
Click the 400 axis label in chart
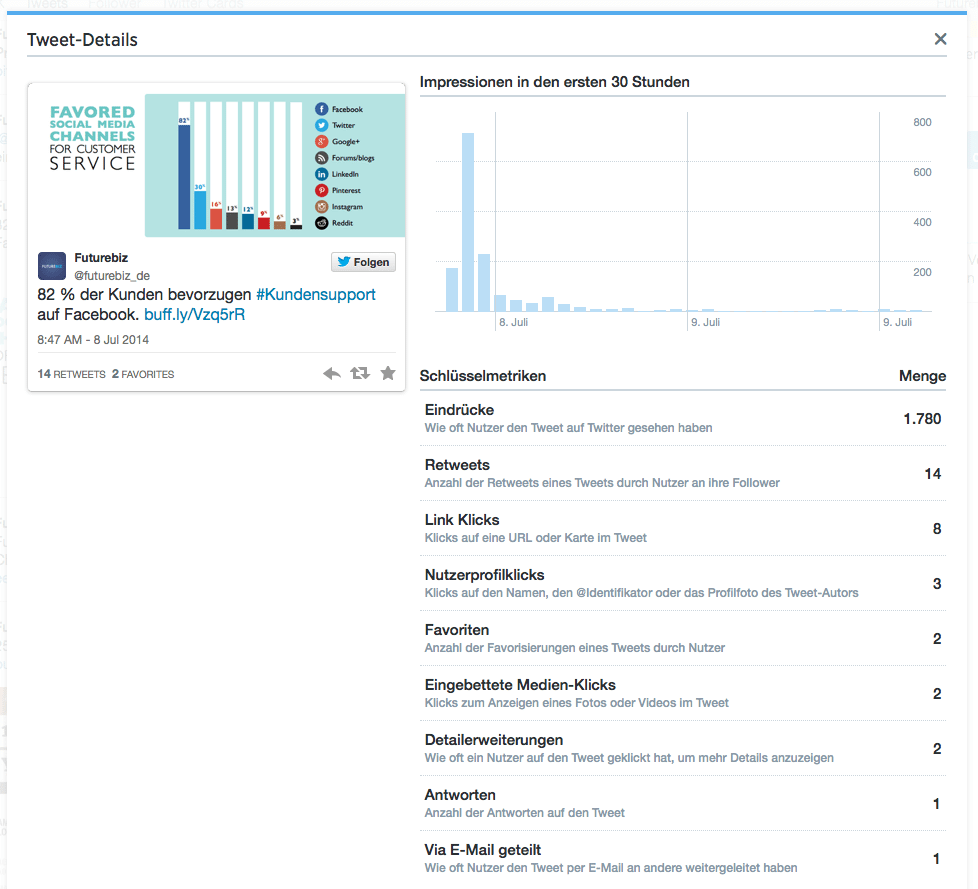pyautogui.click(x=922, y=222)
